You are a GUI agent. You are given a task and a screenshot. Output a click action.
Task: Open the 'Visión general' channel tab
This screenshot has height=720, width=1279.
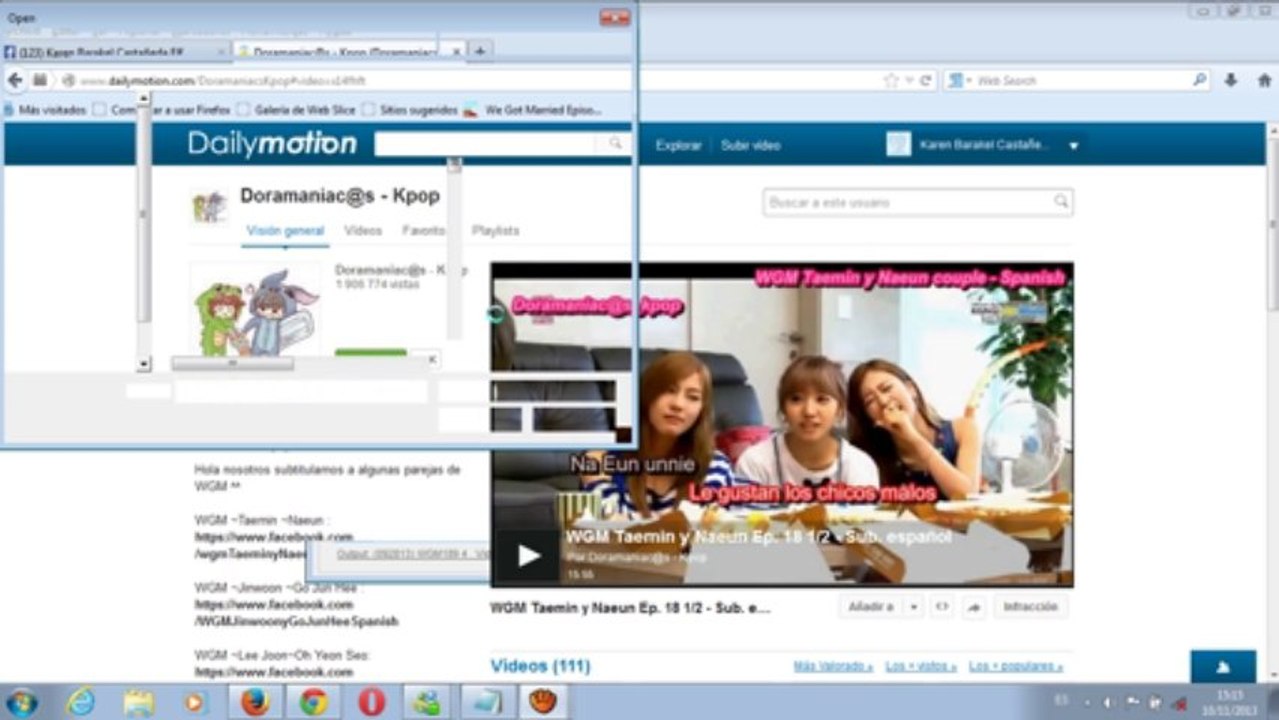(285, 231)
